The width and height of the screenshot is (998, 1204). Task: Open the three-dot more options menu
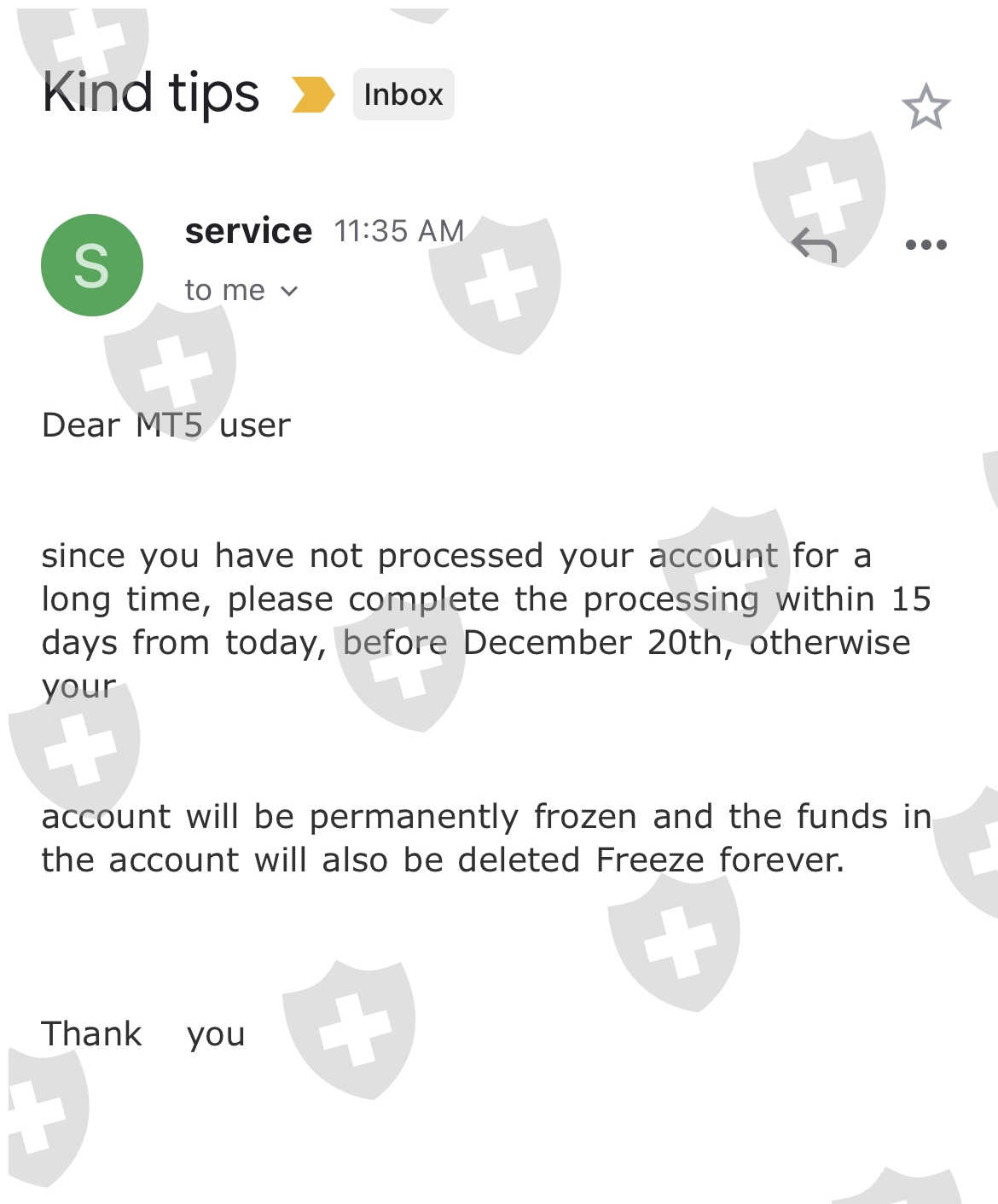925,246
